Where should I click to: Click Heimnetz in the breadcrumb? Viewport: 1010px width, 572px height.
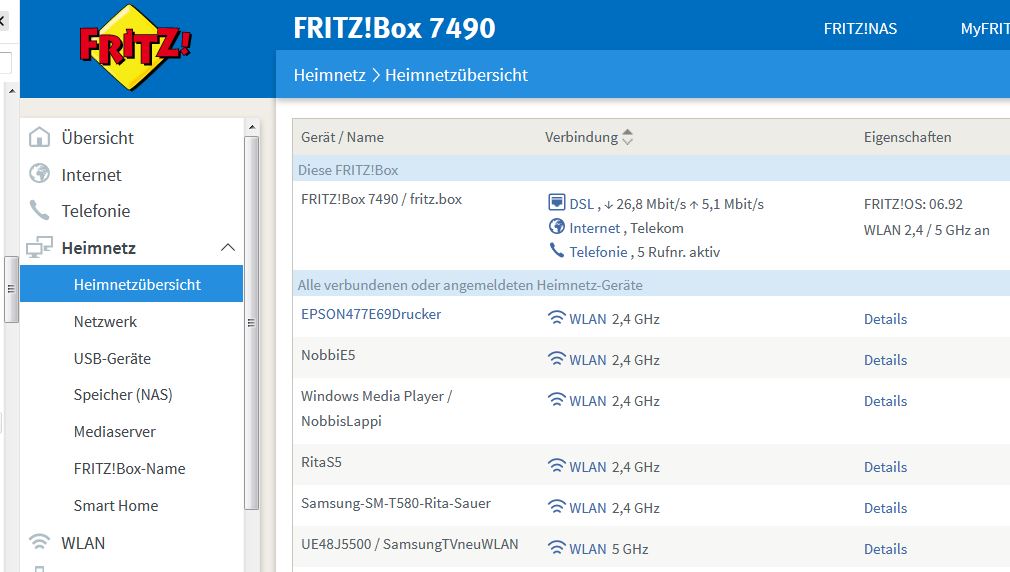tap(329, 75)
